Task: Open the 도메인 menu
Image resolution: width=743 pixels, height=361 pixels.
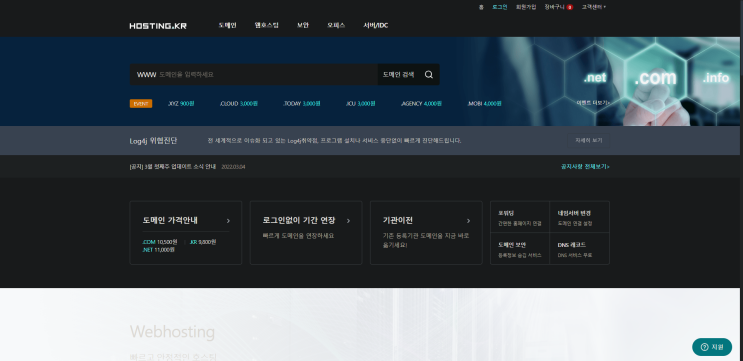Action: pyautogui.click(x=227, y=25)
